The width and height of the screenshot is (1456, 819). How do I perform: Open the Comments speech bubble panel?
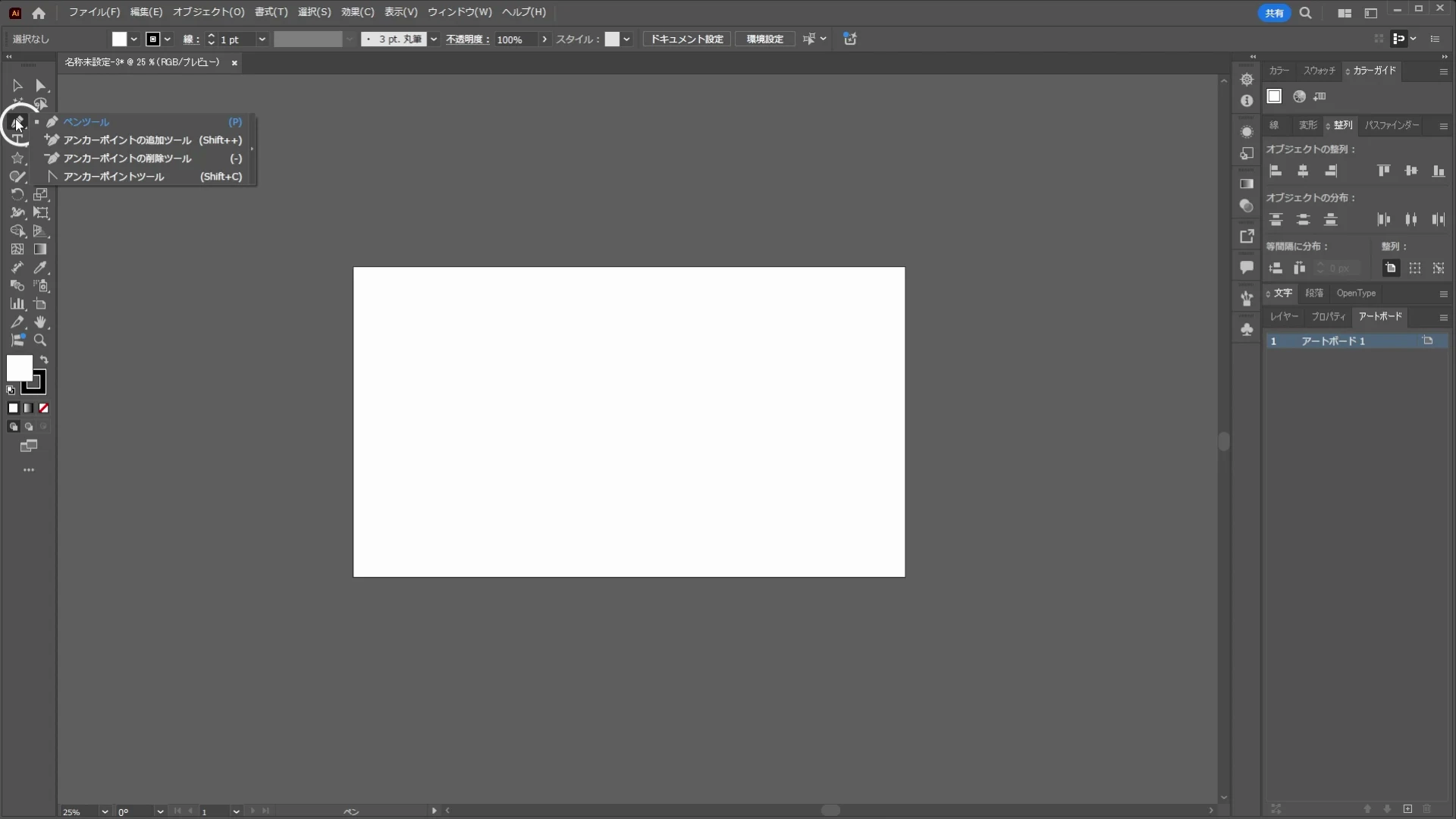(x=1247, y=267)
